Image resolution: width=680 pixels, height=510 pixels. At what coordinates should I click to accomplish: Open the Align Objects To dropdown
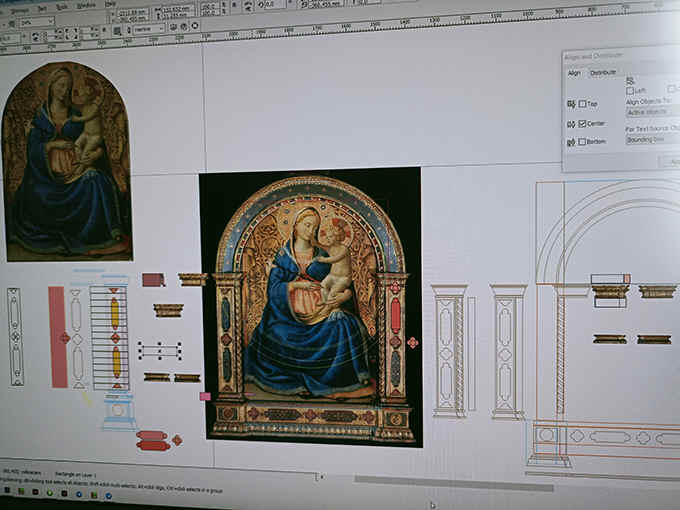(653, 112)
